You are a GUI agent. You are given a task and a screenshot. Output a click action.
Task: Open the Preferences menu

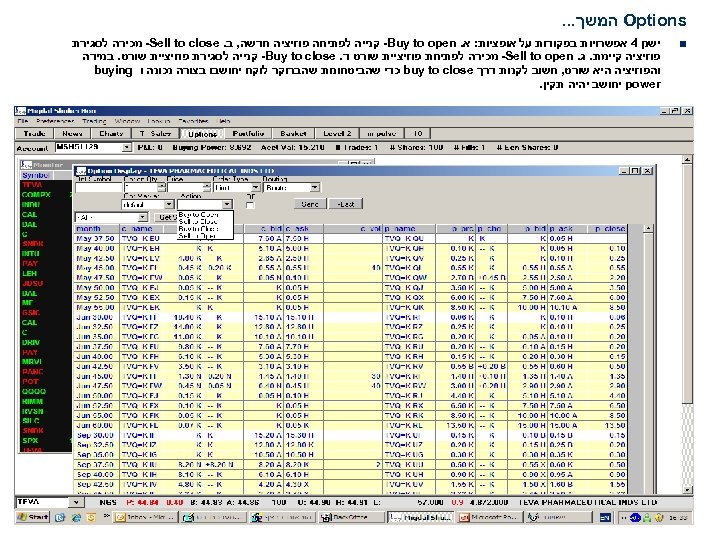[x=55, y=121]
